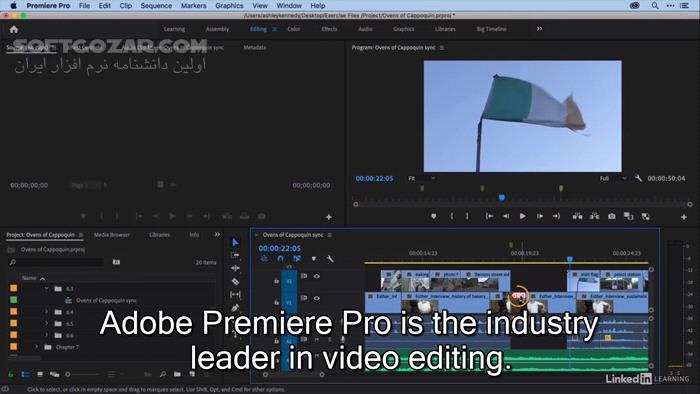This screenshot has width=700, height=394.
Task: Switch to Metadata panel tab
Action: [254, 47]
